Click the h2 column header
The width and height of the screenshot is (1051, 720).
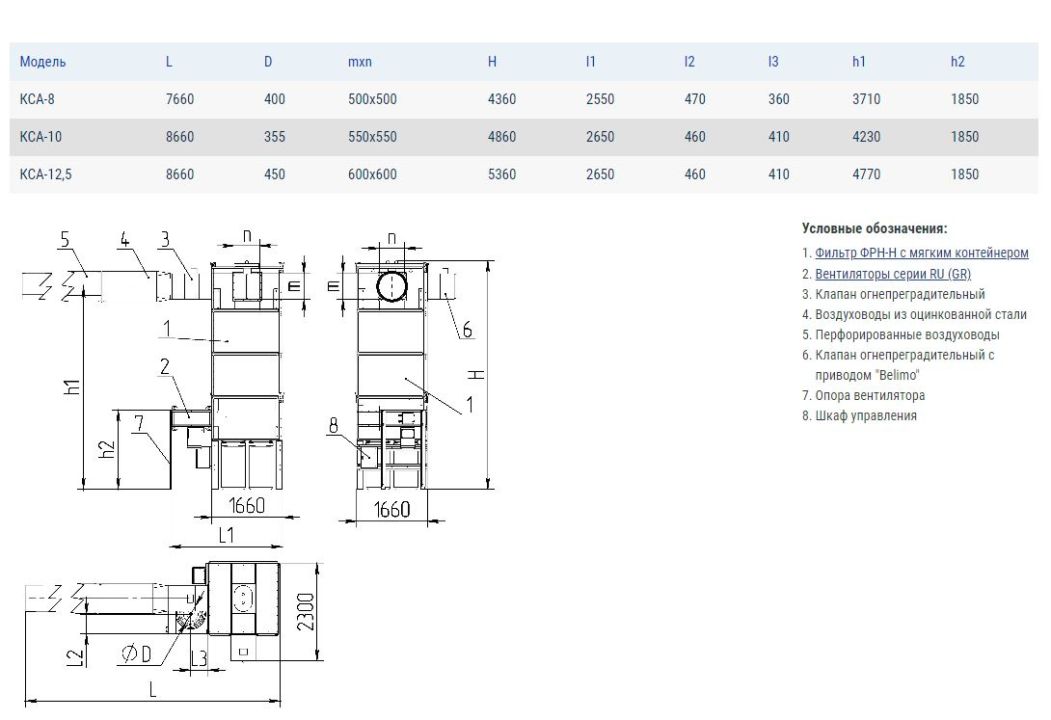click(x=957, y=62)
